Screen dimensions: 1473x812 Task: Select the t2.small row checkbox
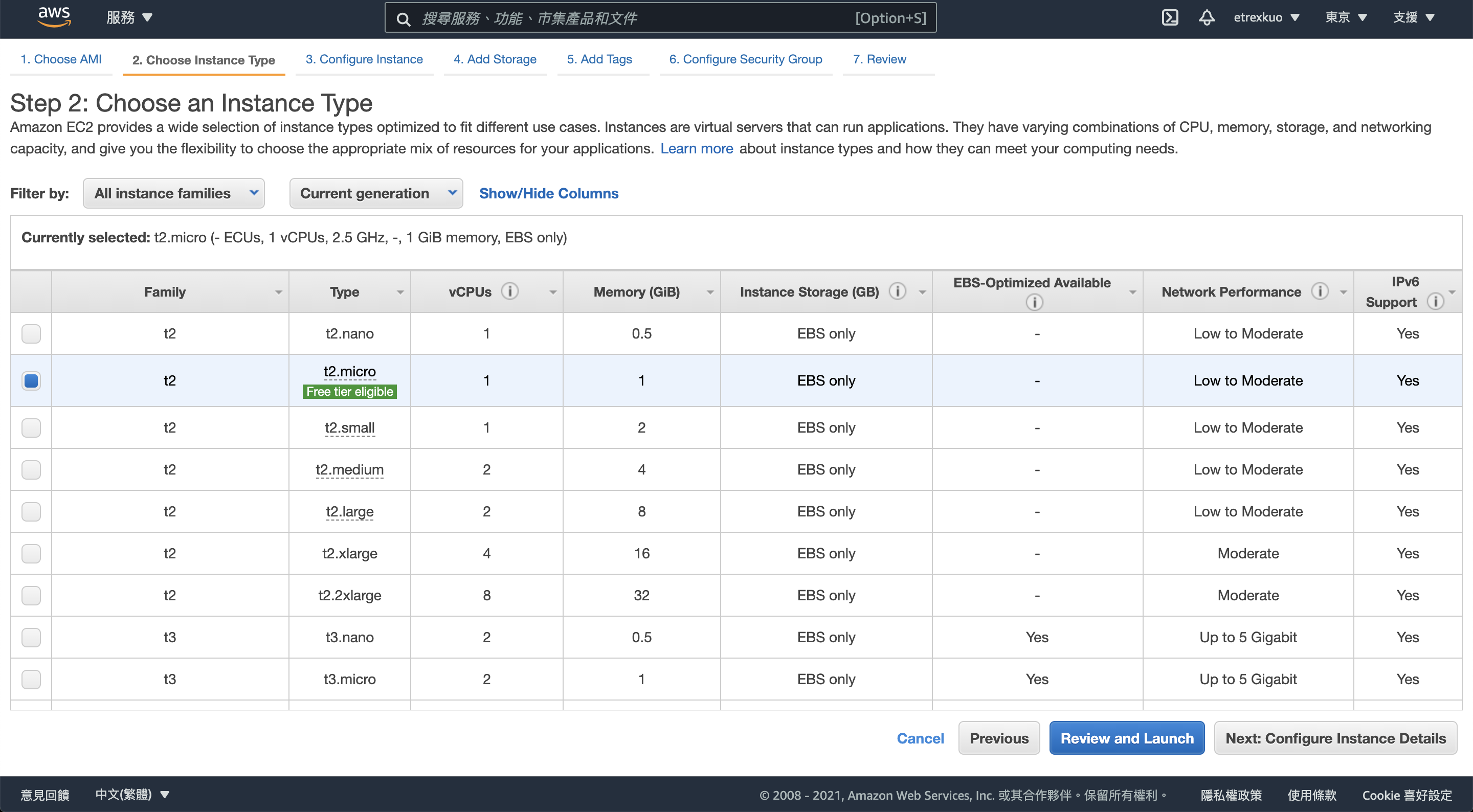tap(31, 427)
